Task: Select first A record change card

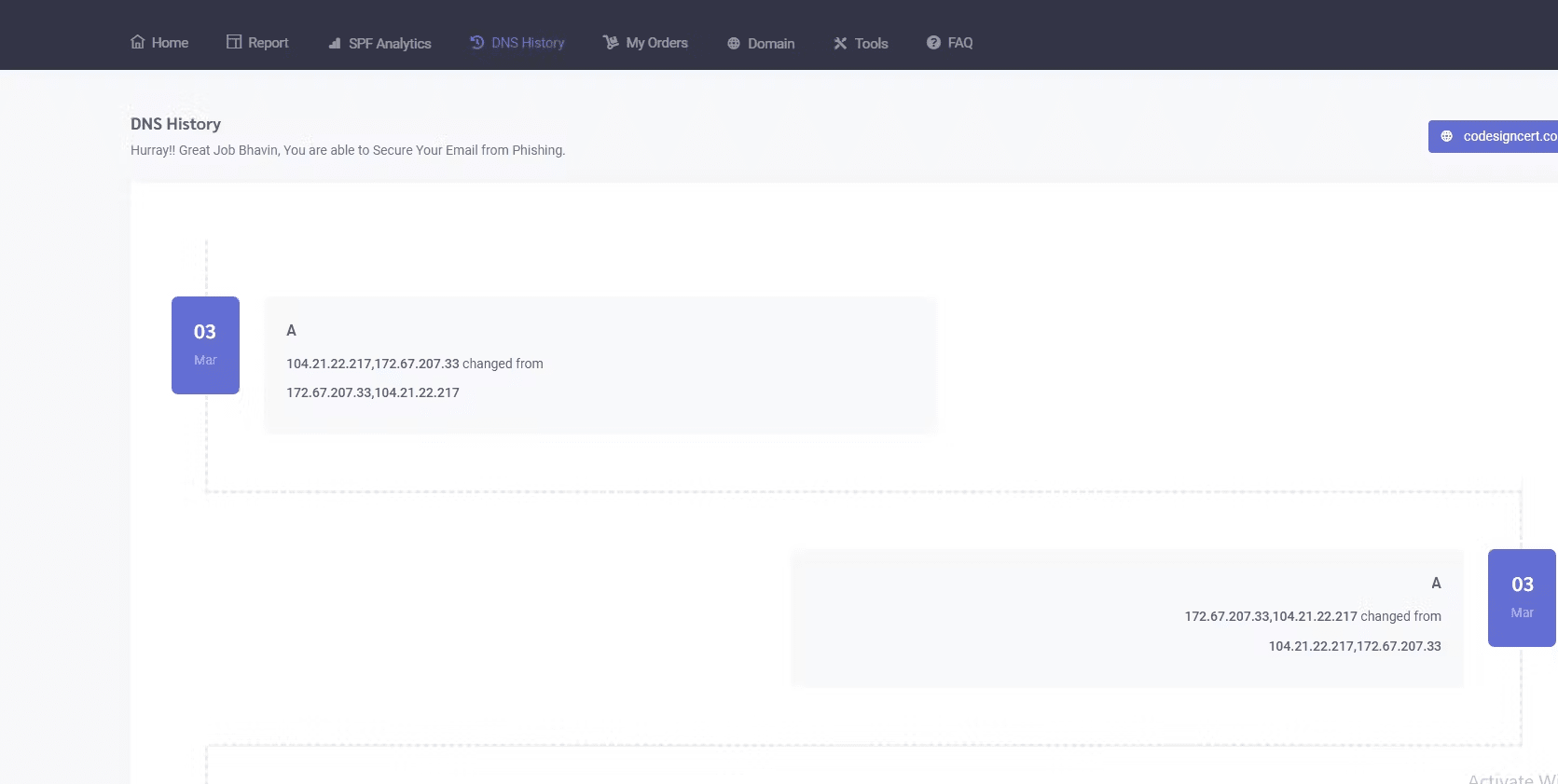Action: pos(600,364)
